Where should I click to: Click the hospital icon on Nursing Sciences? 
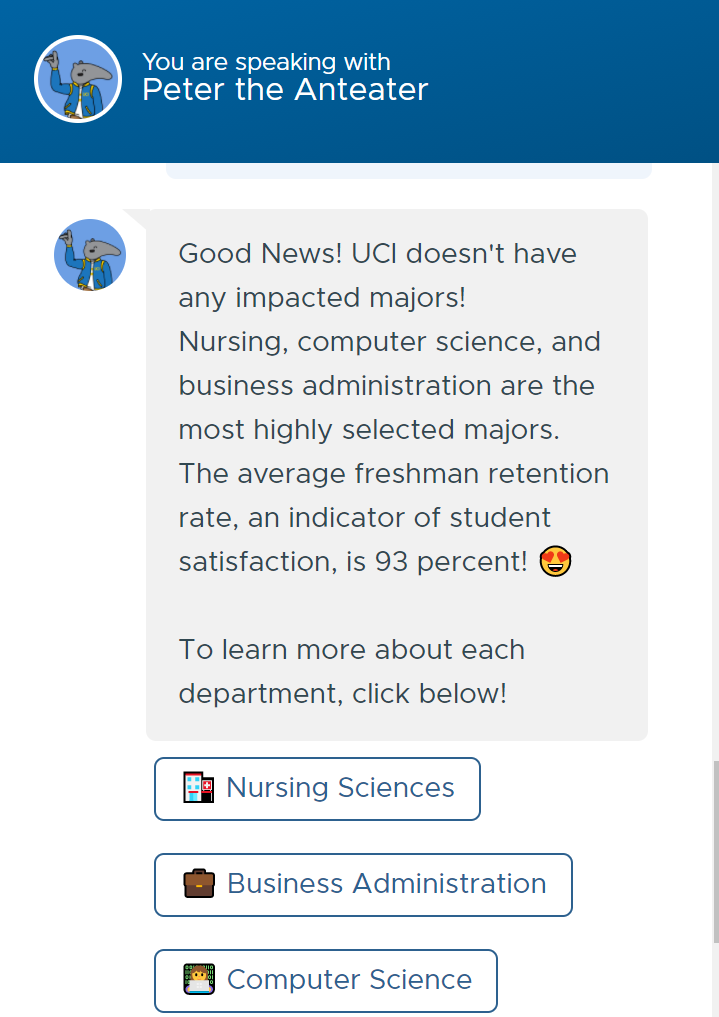[x=199, y=788]
